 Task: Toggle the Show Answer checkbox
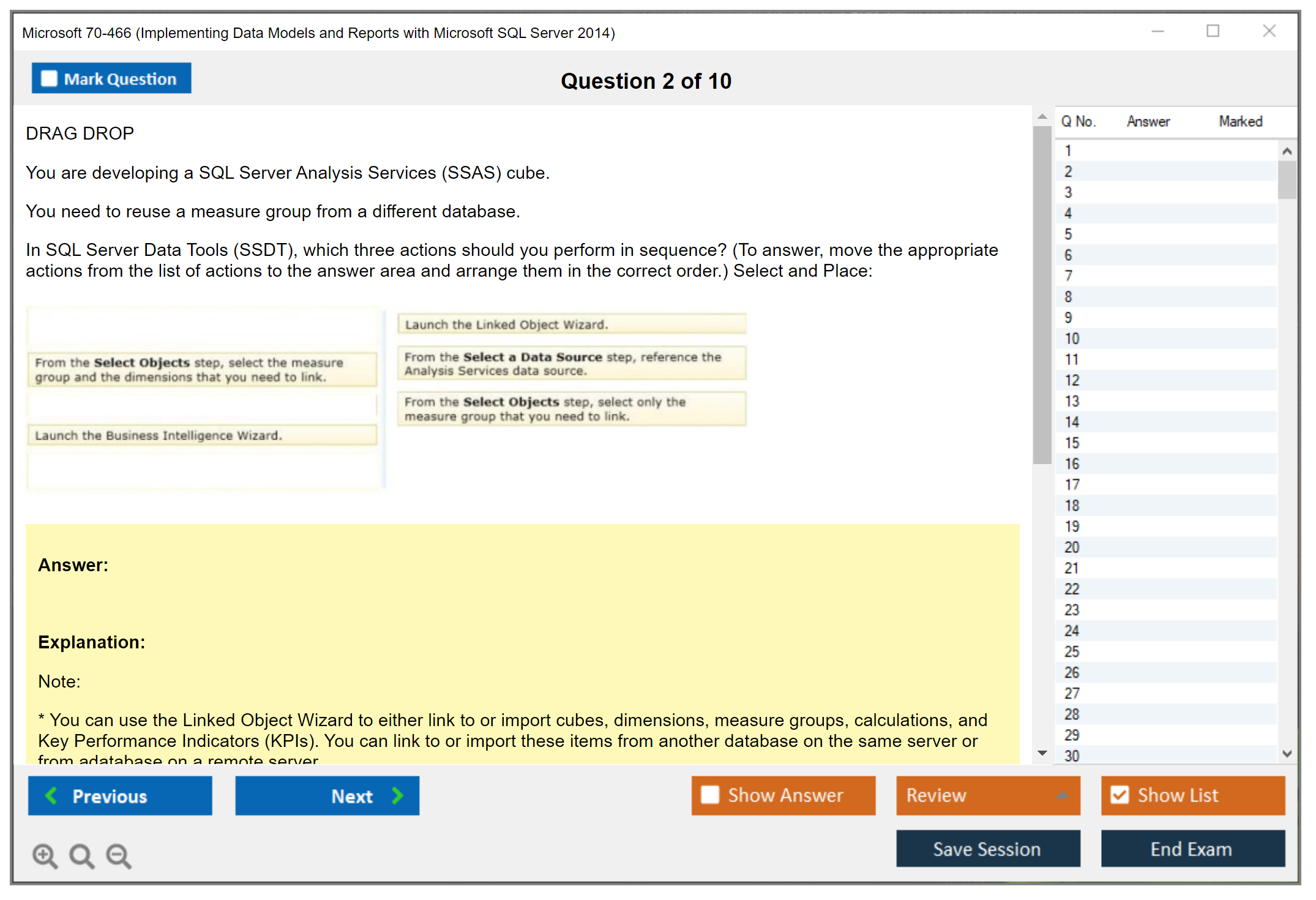coord(710,795)
